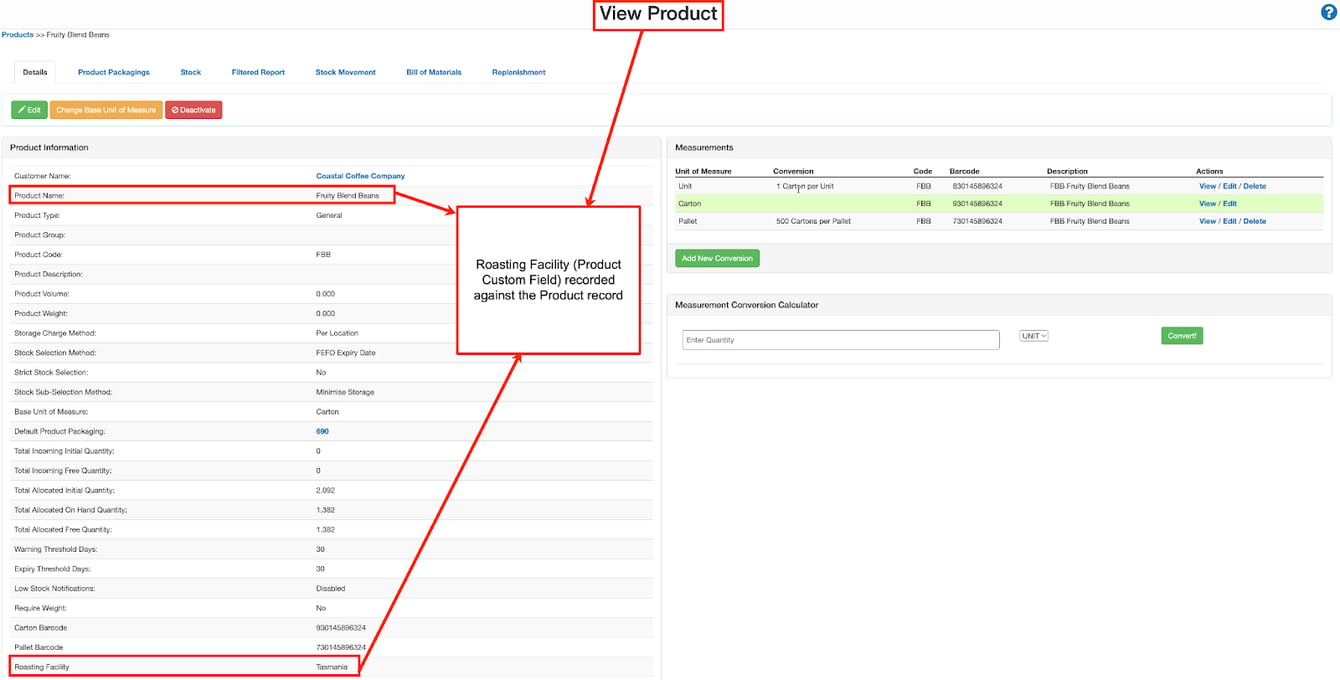
Task: Open the Filtered Report tab
Action: (258, 72)
